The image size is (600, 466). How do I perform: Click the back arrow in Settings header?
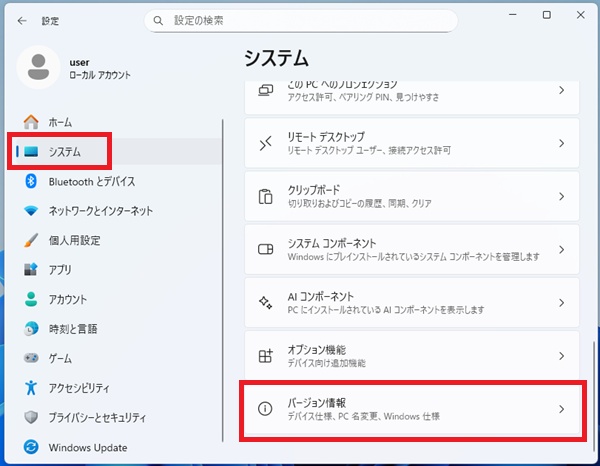(22, 21)
